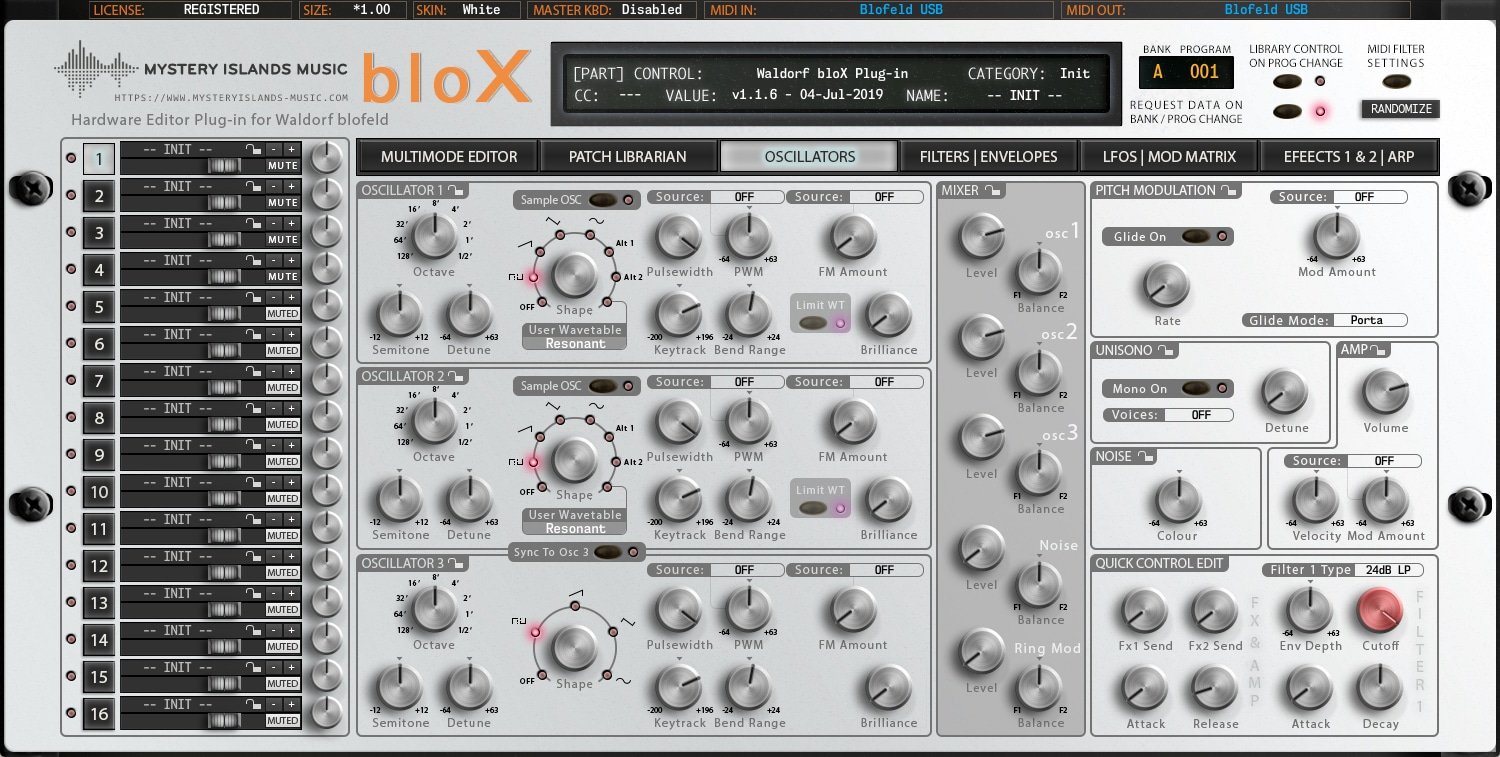The height and width of the screenshot is (757, 1500).
Task: Open the Oscillator 1 User Wavetable selector
Action: coord(575,337)
